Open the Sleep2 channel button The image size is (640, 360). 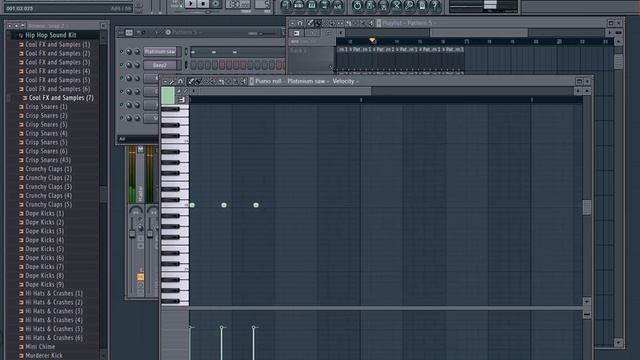[160, 65]
